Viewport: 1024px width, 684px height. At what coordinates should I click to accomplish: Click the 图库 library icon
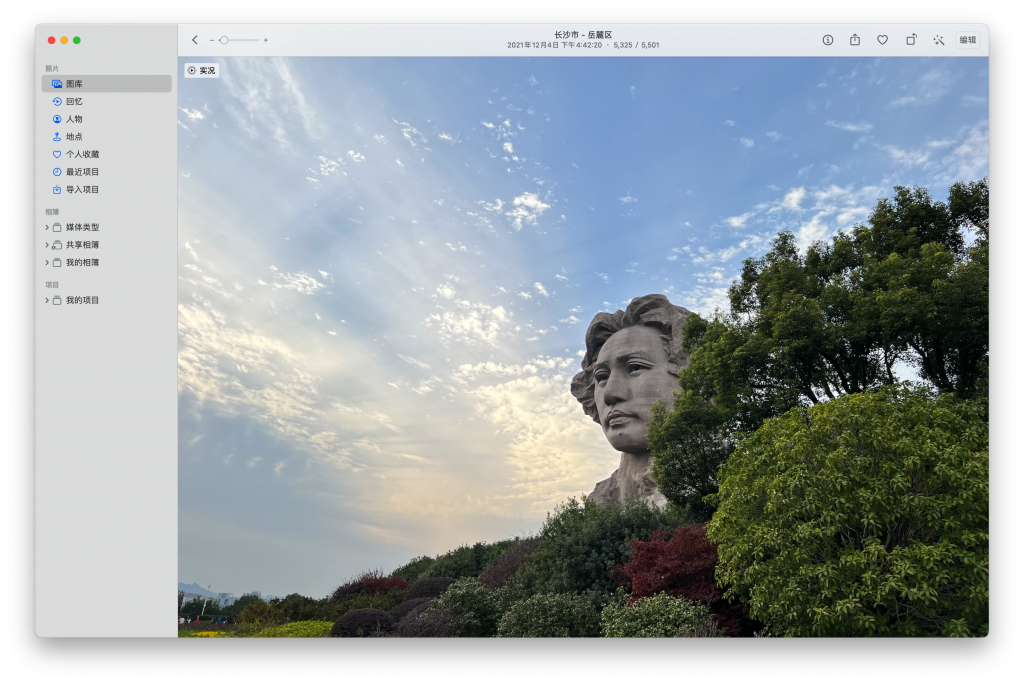[x=57, y=84]
